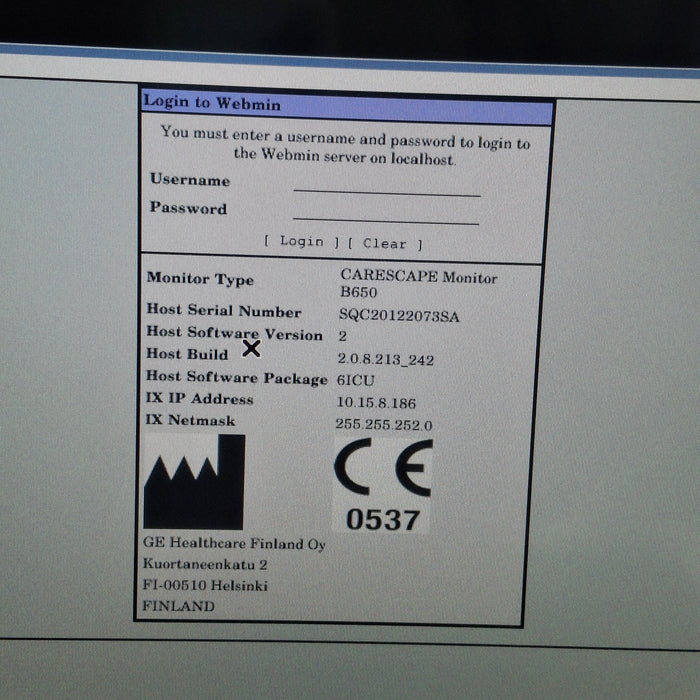700x700 pixels.
Task: Click the 'Monitor Type' label
Action: [x=200, y=279]
